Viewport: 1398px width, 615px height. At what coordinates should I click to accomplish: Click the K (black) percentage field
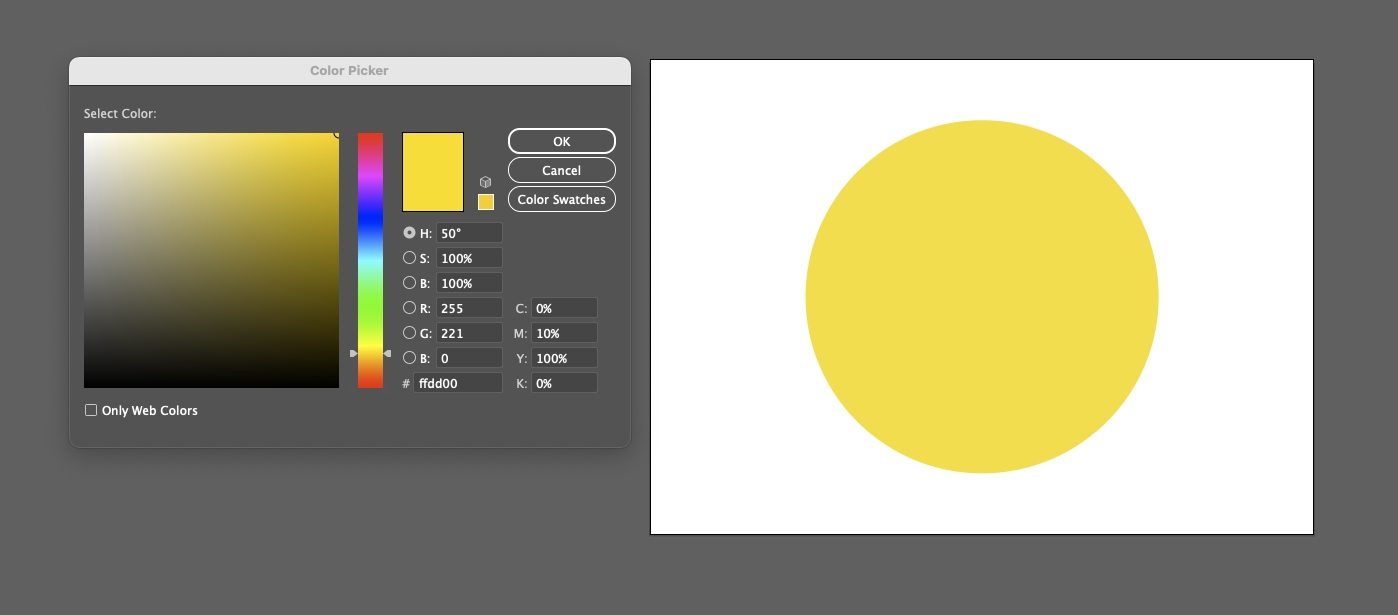click(x=564, y=382)
